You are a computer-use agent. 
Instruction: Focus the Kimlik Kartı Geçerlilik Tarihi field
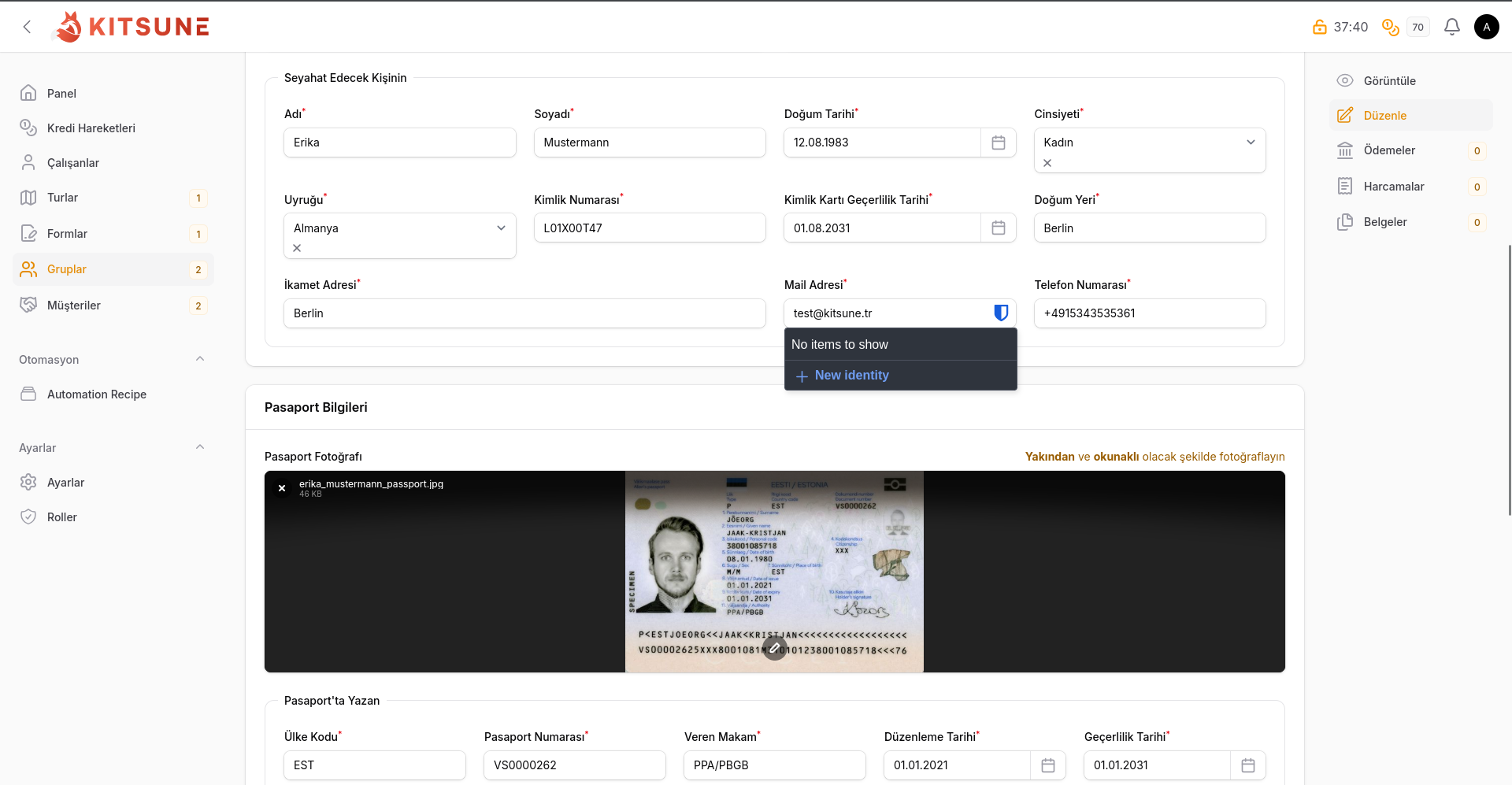coord(883,228)
